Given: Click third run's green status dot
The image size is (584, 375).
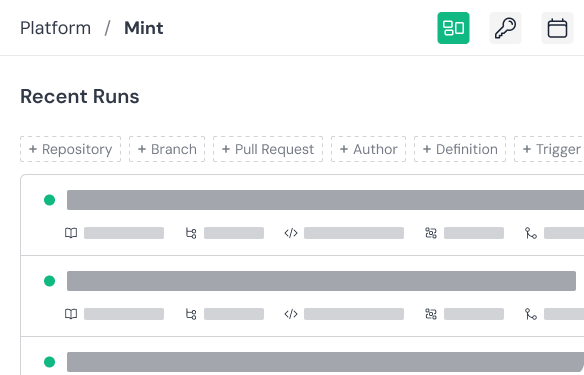Looking at the screenshot, I should (50, 362).
